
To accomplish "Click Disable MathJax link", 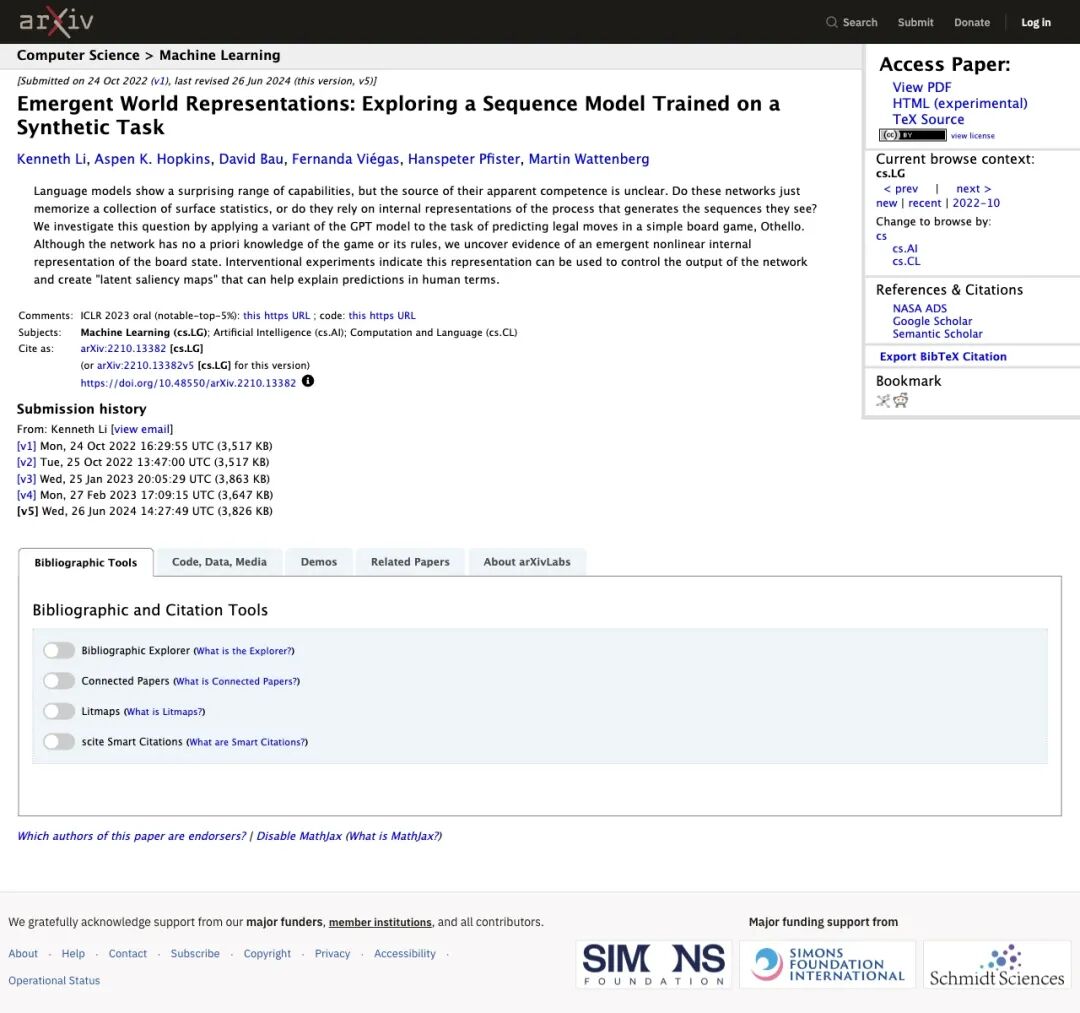I will coord(299,836).
